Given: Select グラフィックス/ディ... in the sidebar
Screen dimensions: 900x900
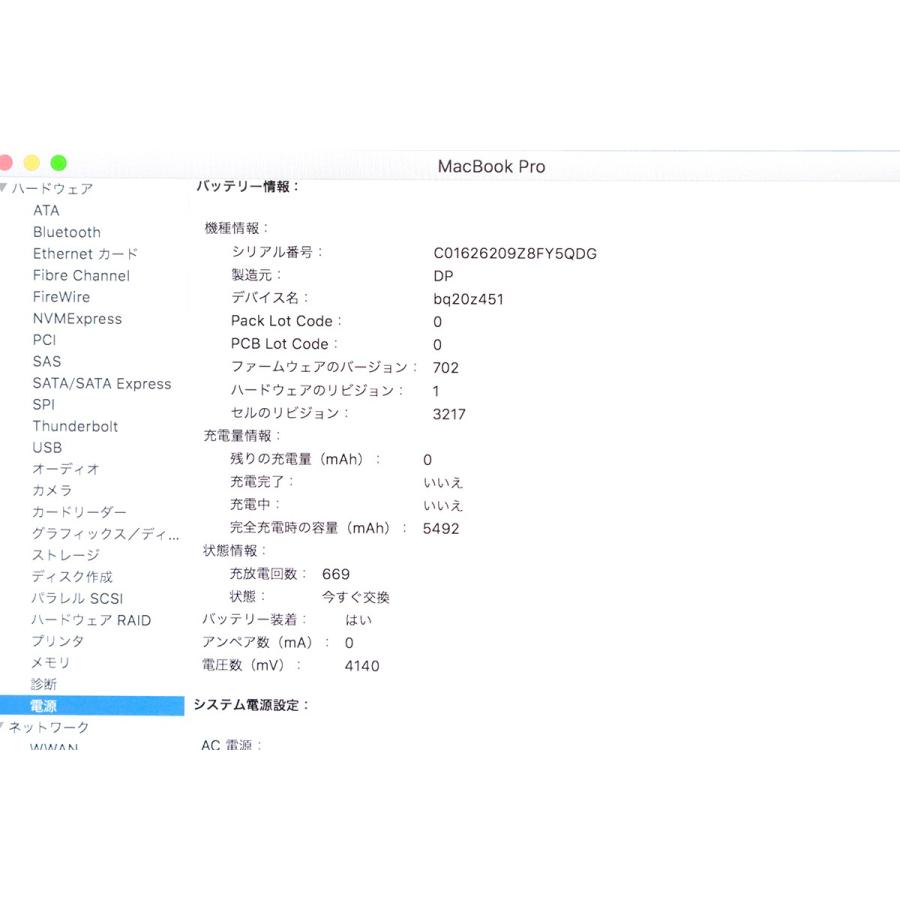Looking at the screenshot, I should click(x=106, y=534).
